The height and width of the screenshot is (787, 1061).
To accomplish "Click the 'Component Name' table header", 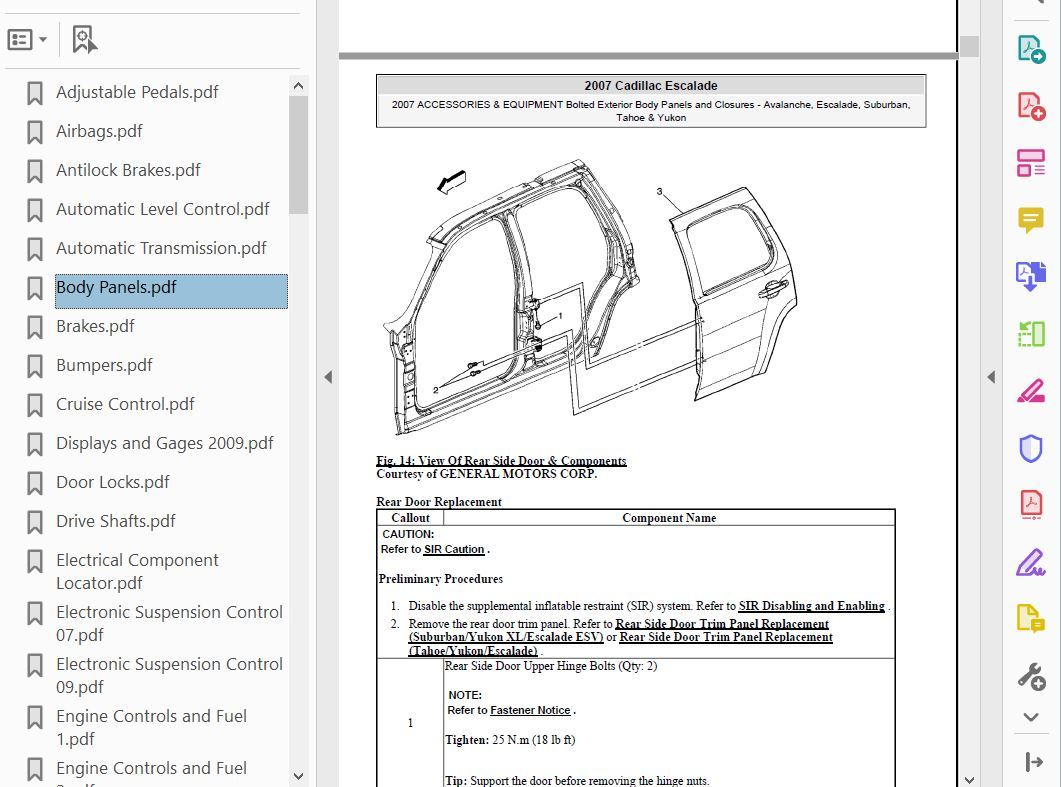I will [669, 518].
